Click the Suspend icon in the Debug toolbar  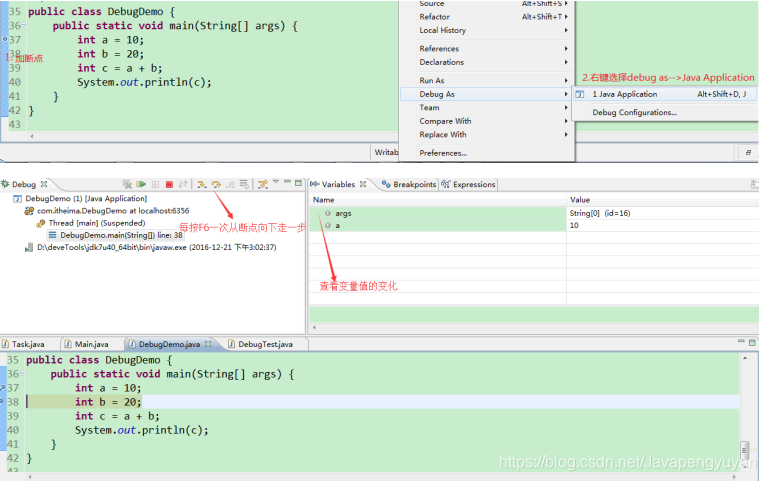tap(155, 184)
